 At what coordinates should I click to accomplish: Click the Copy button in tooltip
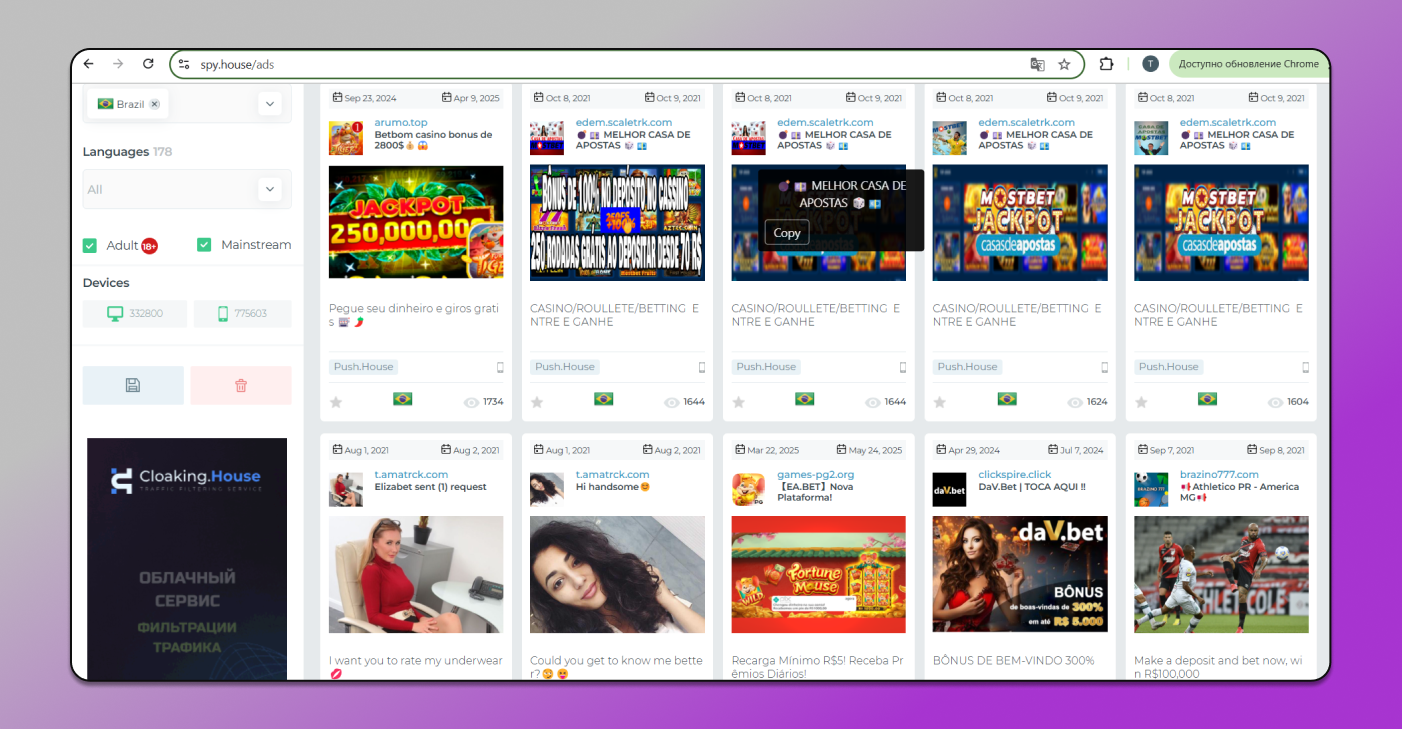787,233
